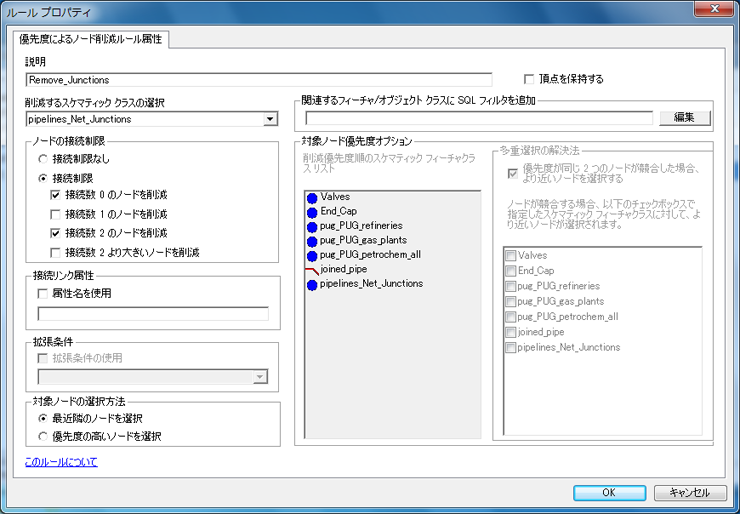Select the 接続制限 radio button
Image resolution: width=740 pixels, height=514 pixels.
[x=42, y=178]
